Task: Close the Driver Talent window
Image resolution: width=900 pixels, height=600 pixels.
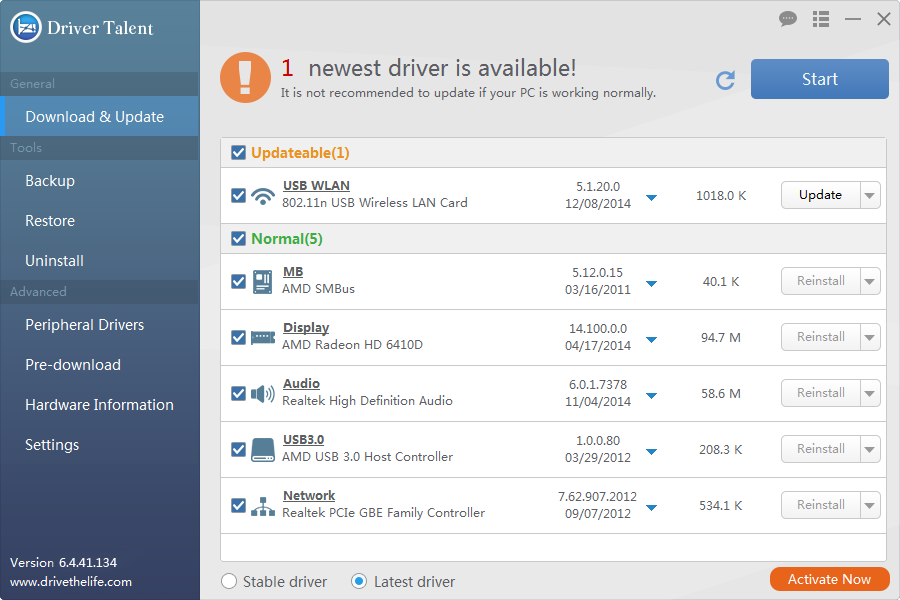Action: click(x=884, y=19)
